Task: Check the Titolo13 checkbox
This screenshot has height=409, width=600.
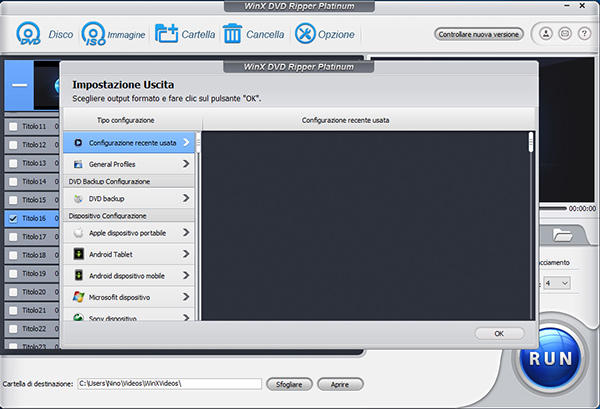Action: [x=13, y=163]
